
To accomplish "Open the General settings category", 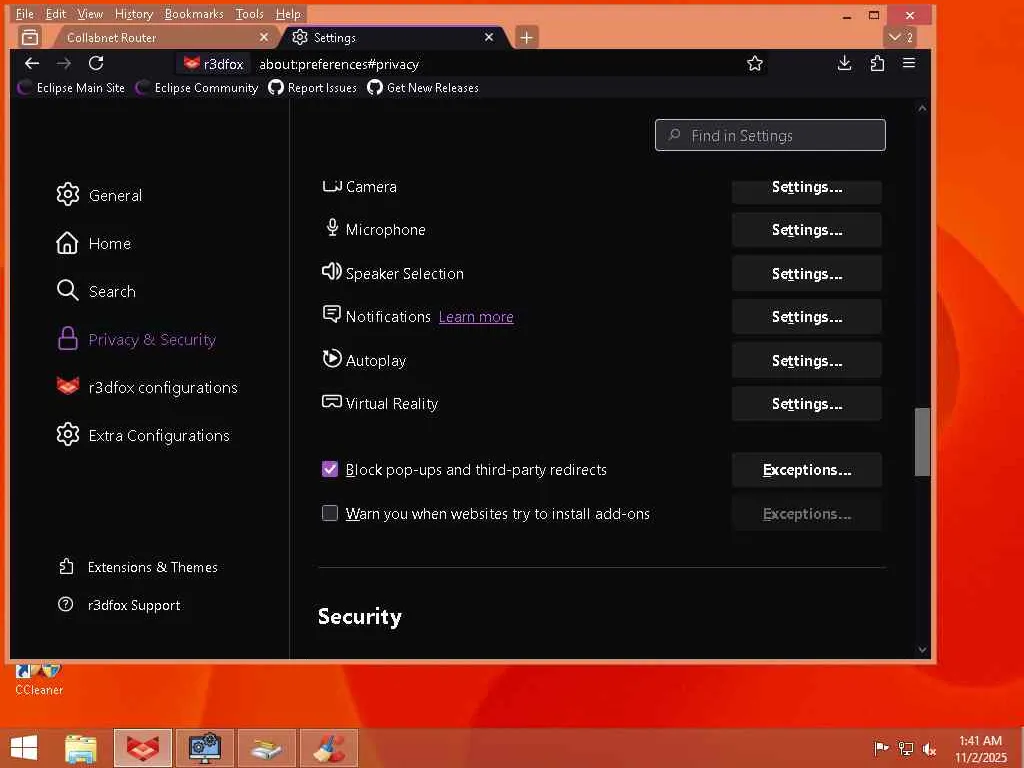I will click(99, 195).
